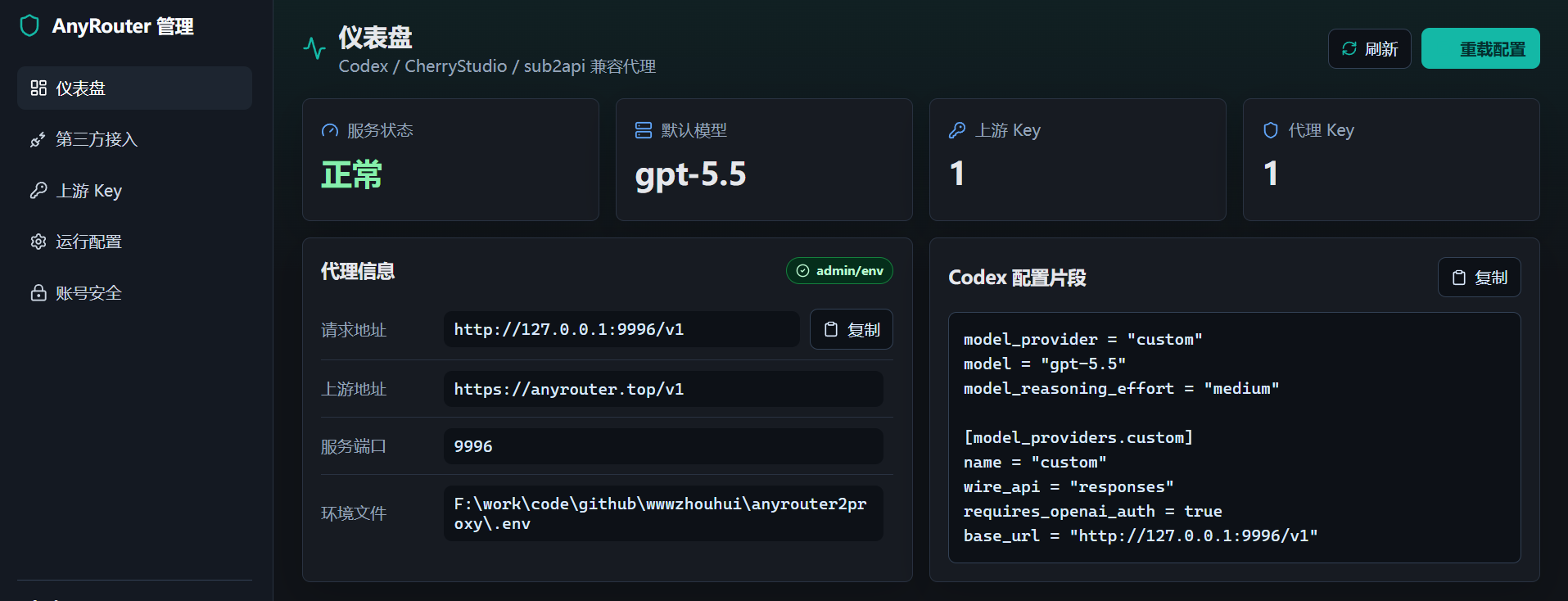Click the 代理 Key card label
Image resolution: width=1568 pixels, height=601 pixels.
click(1322, 130)
